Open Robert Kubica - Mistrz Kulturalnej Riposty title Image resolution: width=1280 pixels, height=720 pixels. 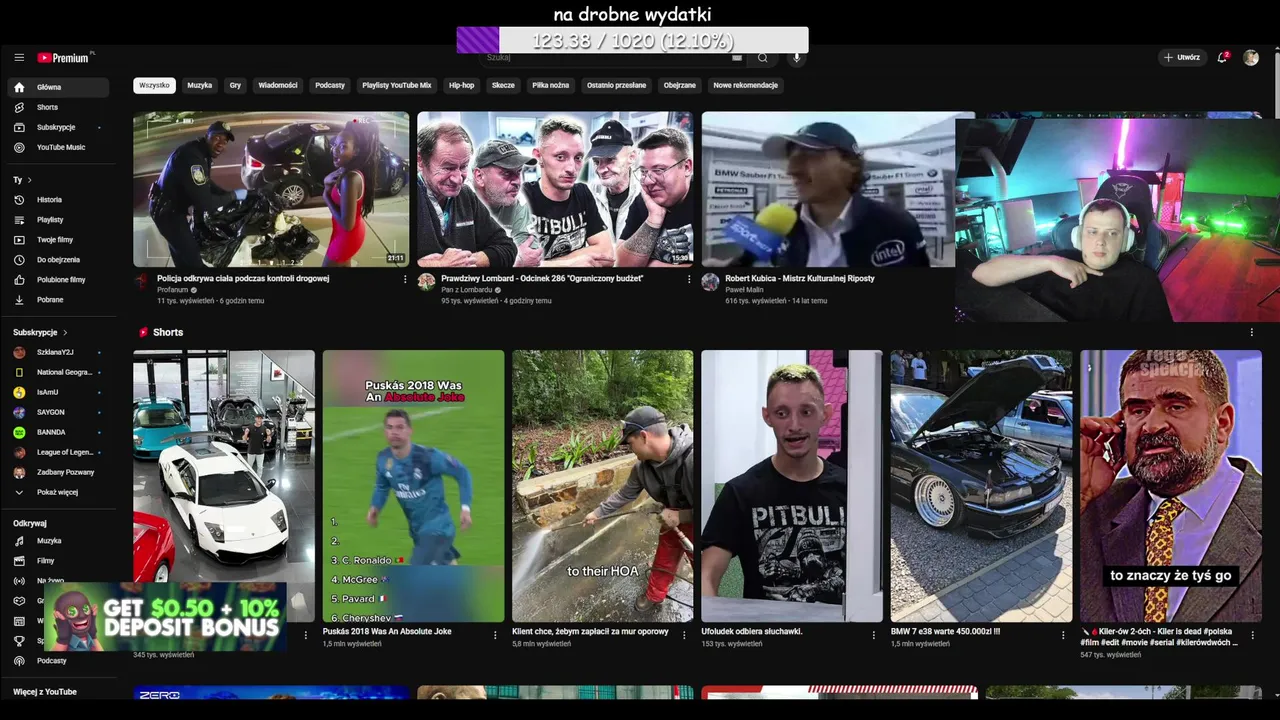pyautogui.click(x=800, y=279)
